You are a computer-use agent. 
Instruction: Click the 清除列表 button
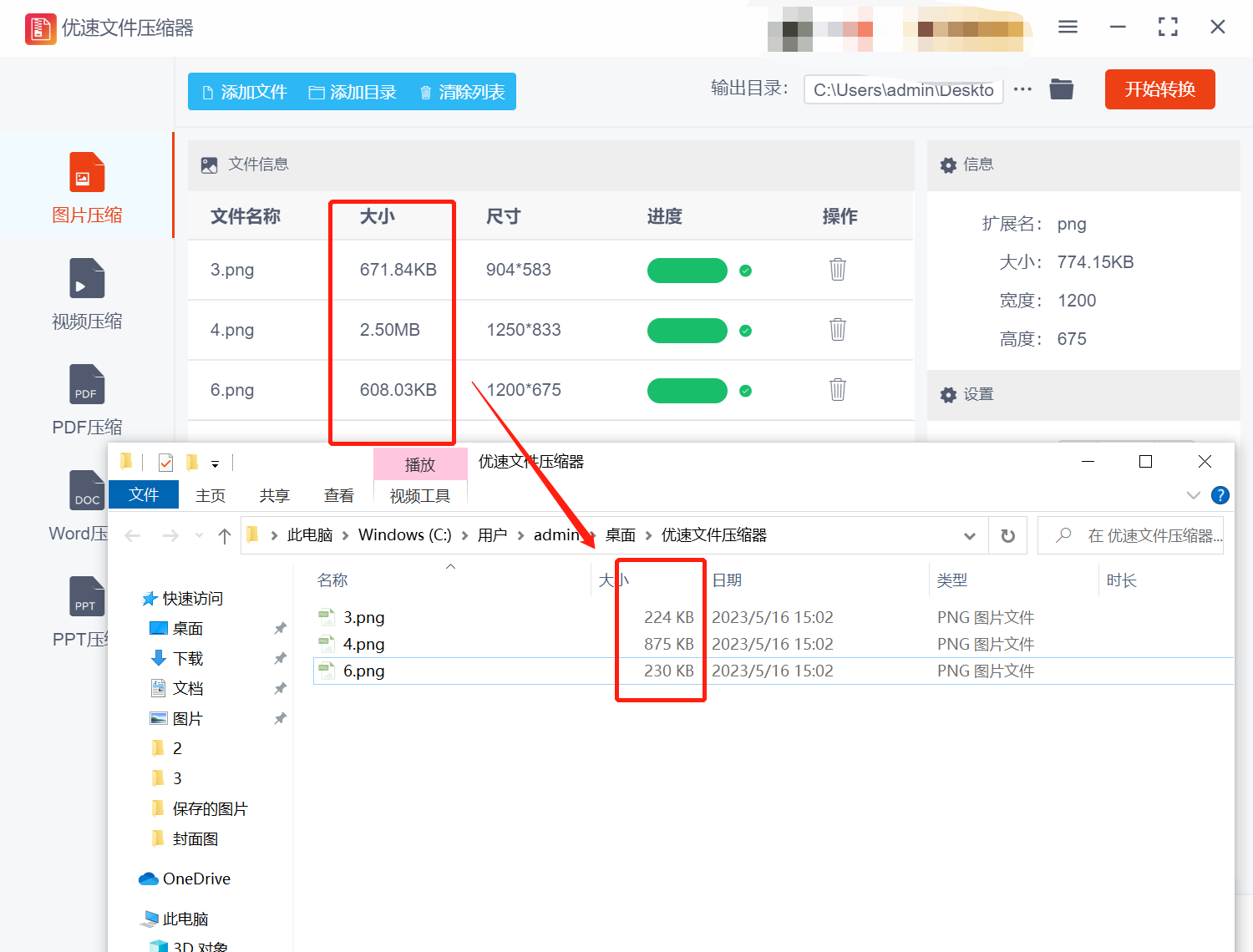tap(462, 92)
